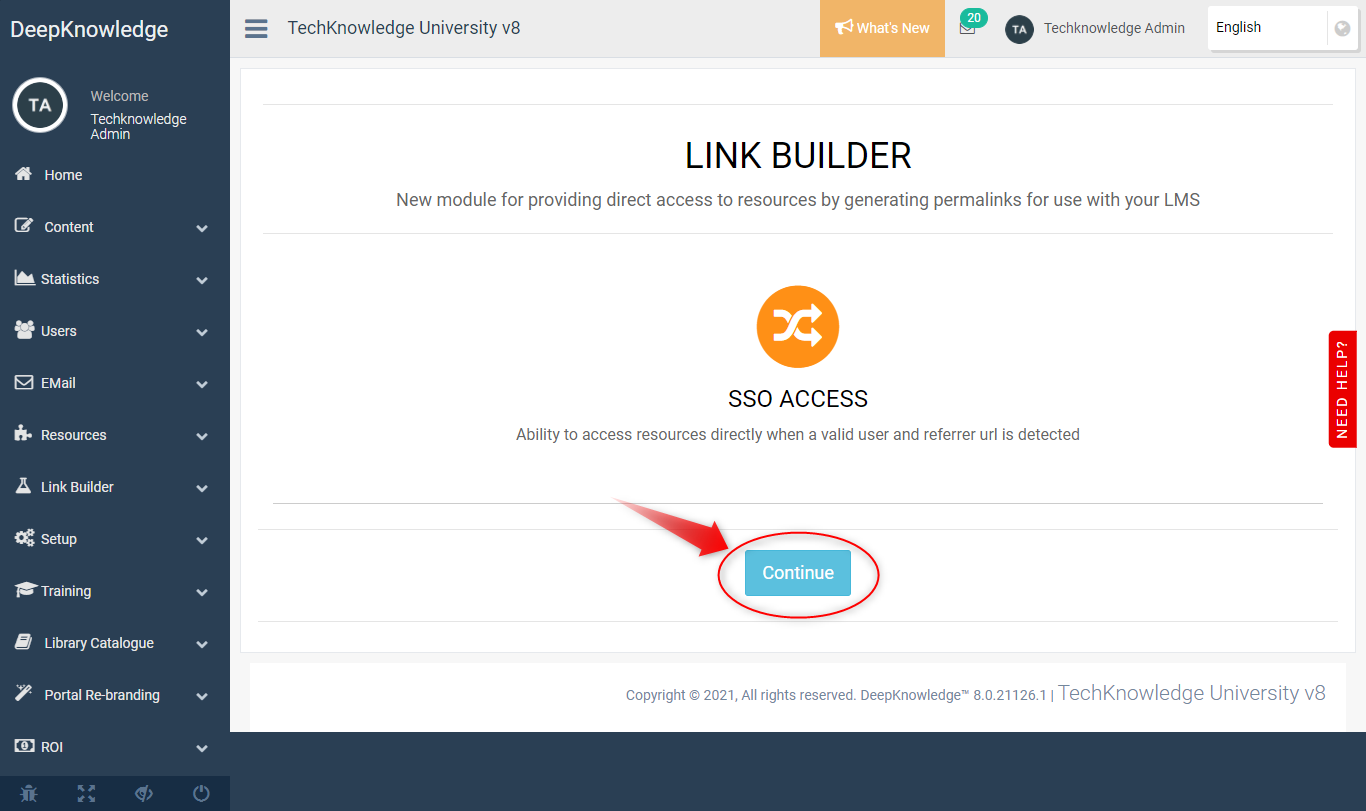The image size is (1366, 811).
Task: Click the LINK BUILDER heading
Action: point(798,156)
